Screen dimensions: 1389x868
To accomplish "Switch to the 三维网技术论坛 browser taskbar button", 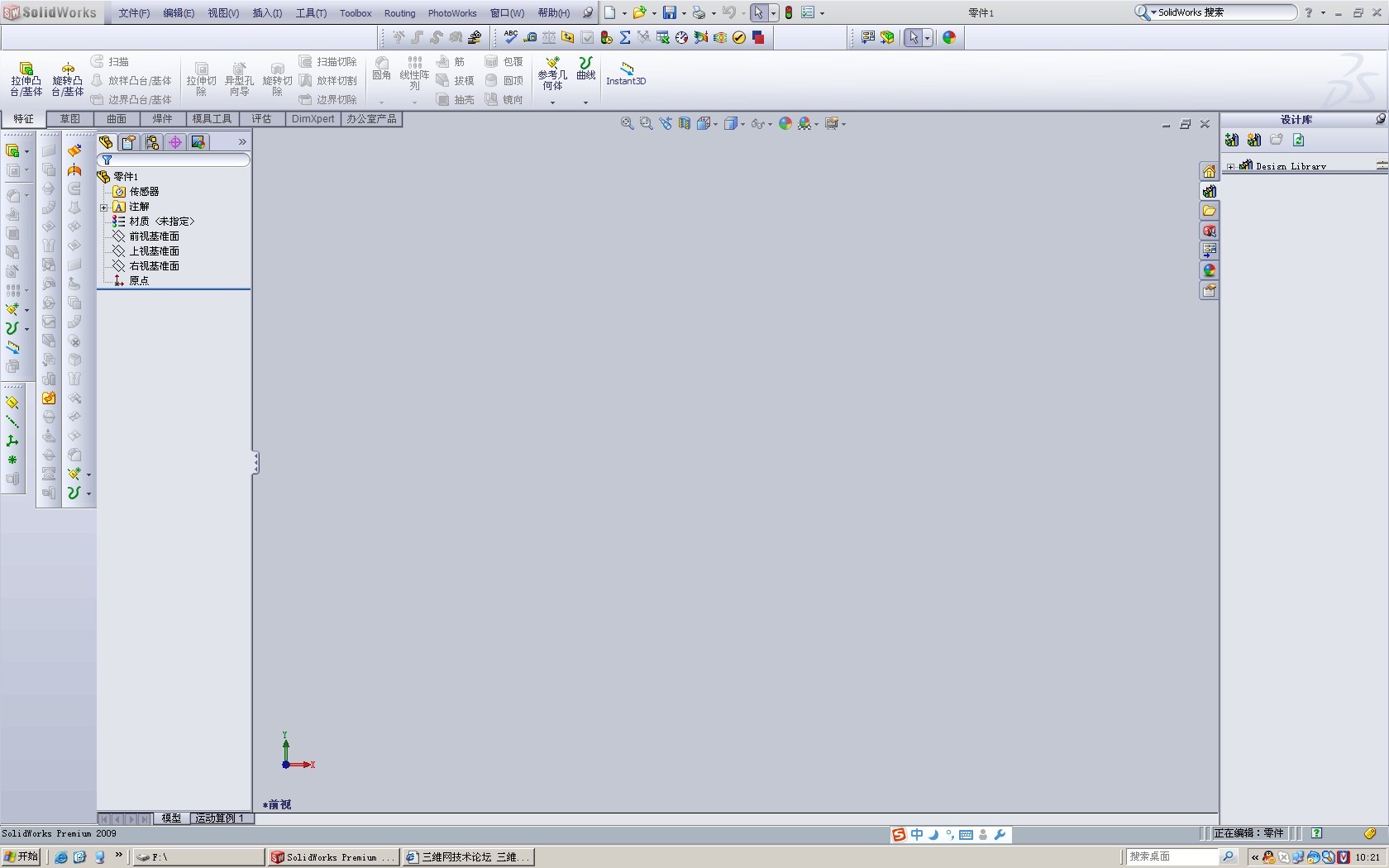I will [x=468, y=857].
